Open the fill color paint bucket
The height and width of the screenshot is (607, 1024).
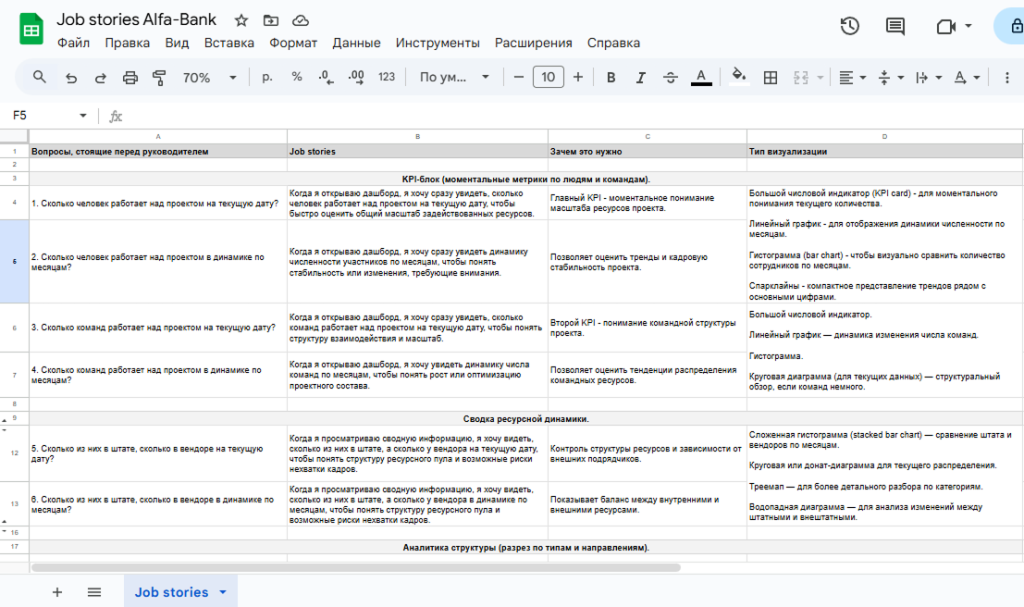coord(739,76)
